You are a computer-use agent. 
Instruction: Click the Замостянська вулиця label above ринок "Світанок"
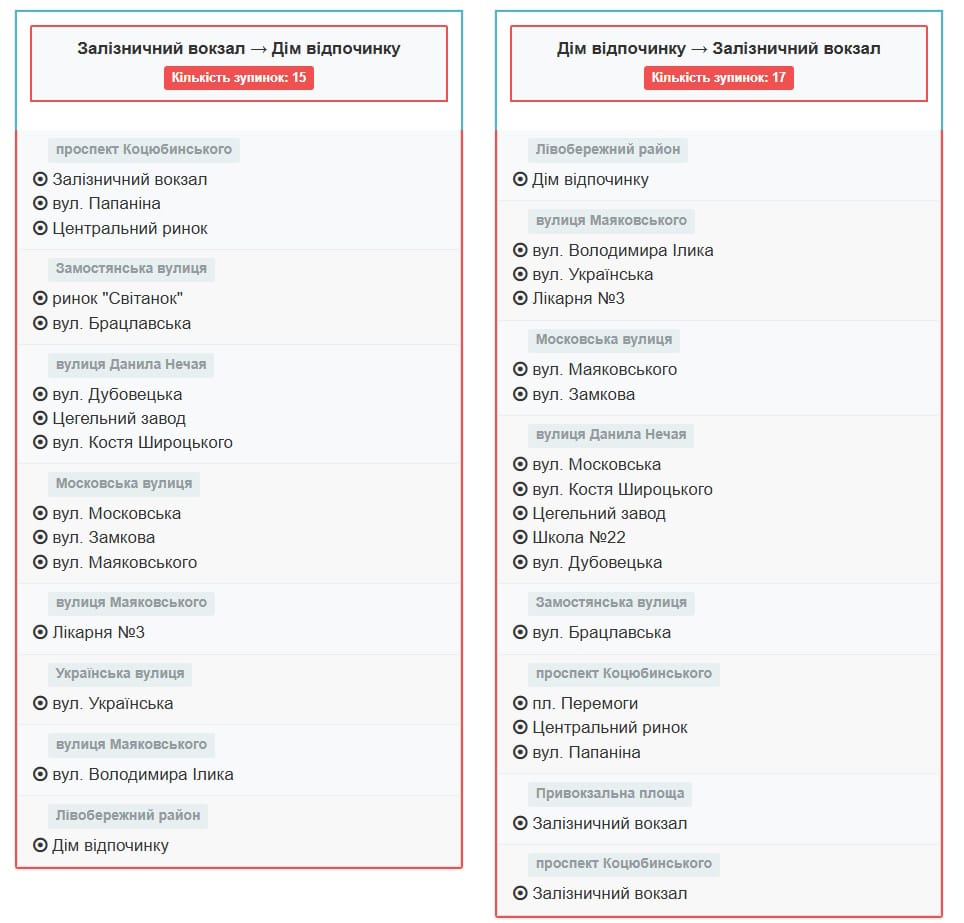tap(131, 268)
